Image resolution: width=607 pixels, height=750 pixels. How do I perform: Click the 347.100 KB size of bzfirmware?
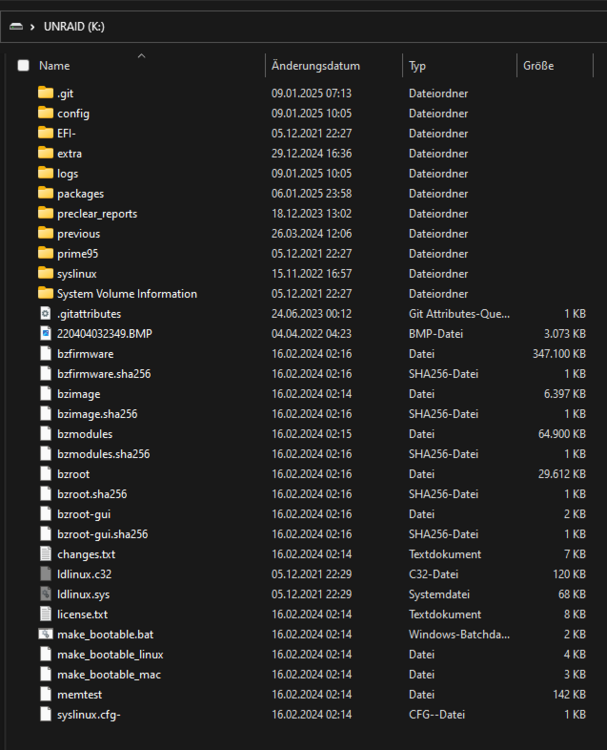[x=559, y=353]
